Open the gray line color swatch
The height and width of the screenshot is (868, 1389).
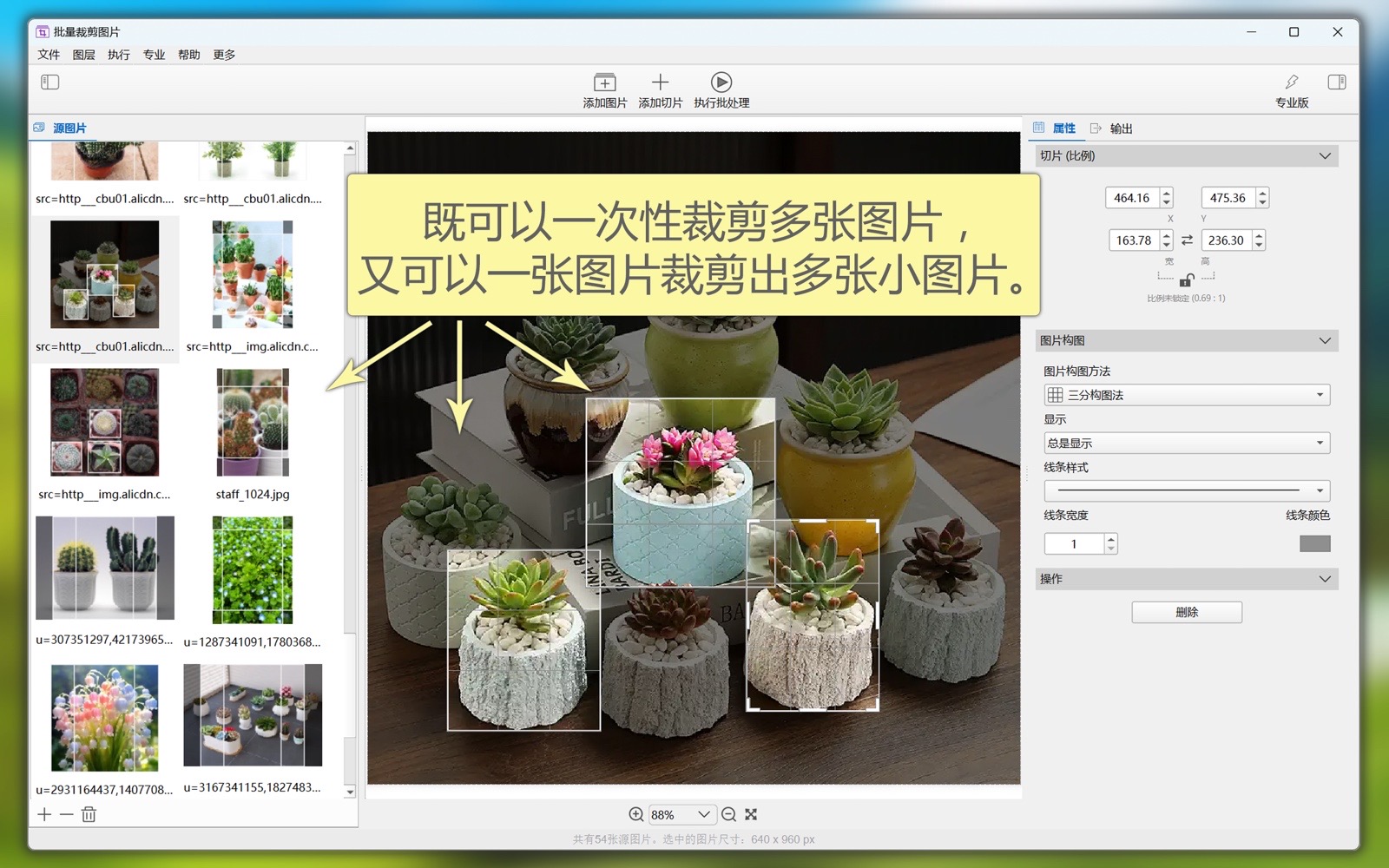(1314, 543)
